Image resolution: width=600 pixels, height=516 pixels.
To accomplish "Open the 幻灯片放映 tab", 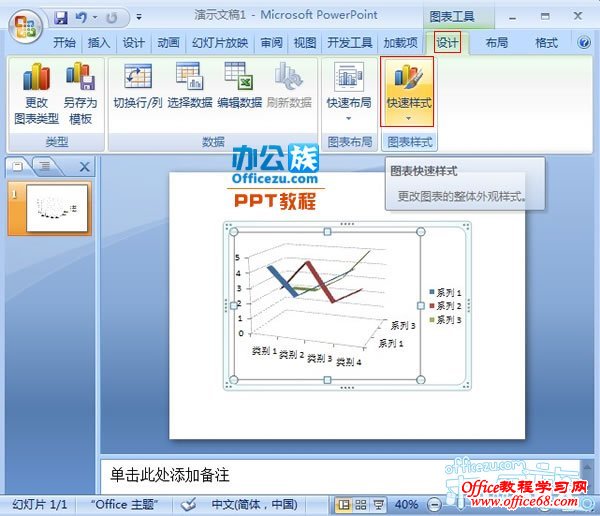I will point(220,42).
